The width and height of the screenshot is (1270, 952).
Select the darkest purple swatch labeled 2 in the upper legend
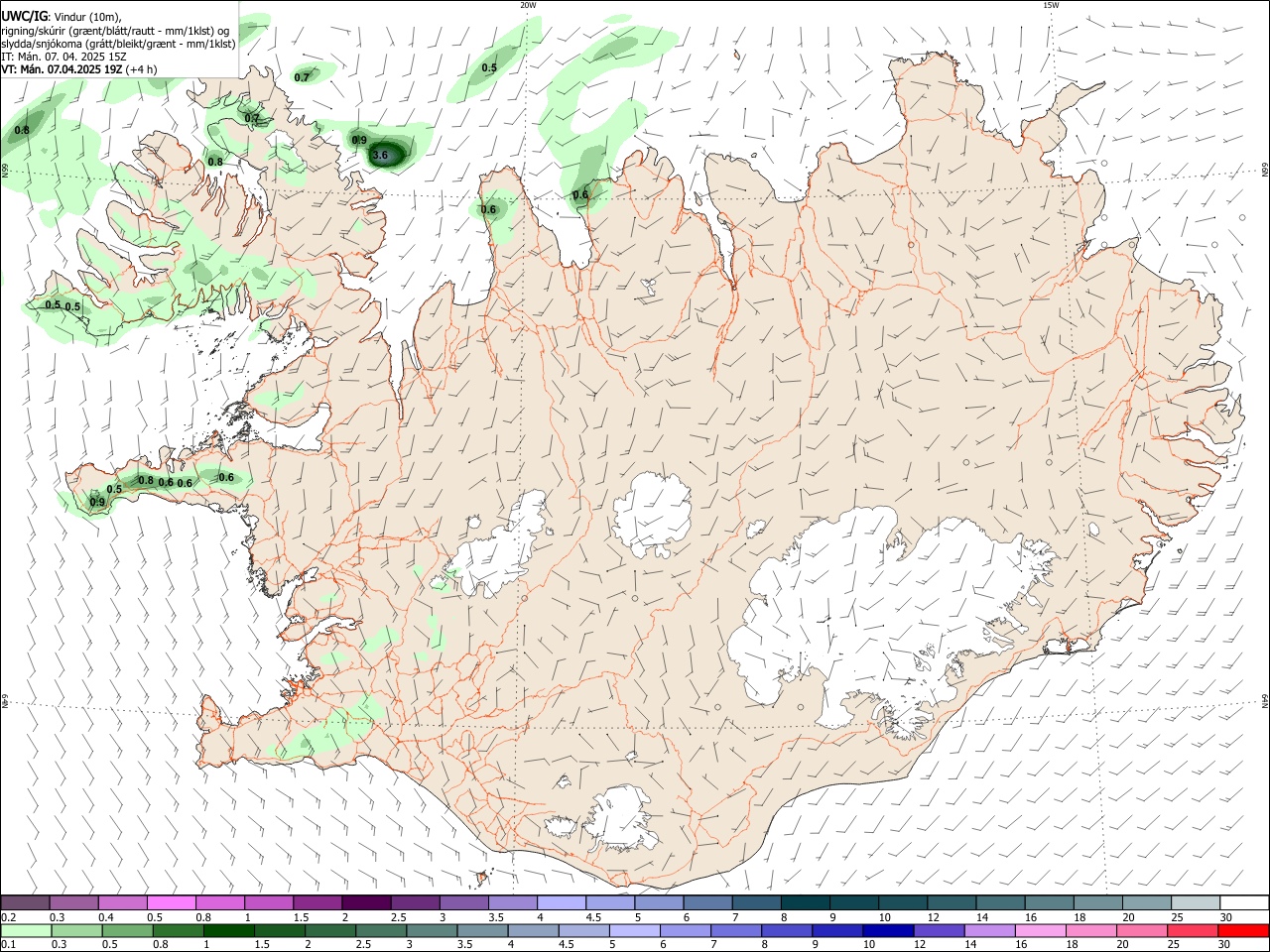pos(366,902)
